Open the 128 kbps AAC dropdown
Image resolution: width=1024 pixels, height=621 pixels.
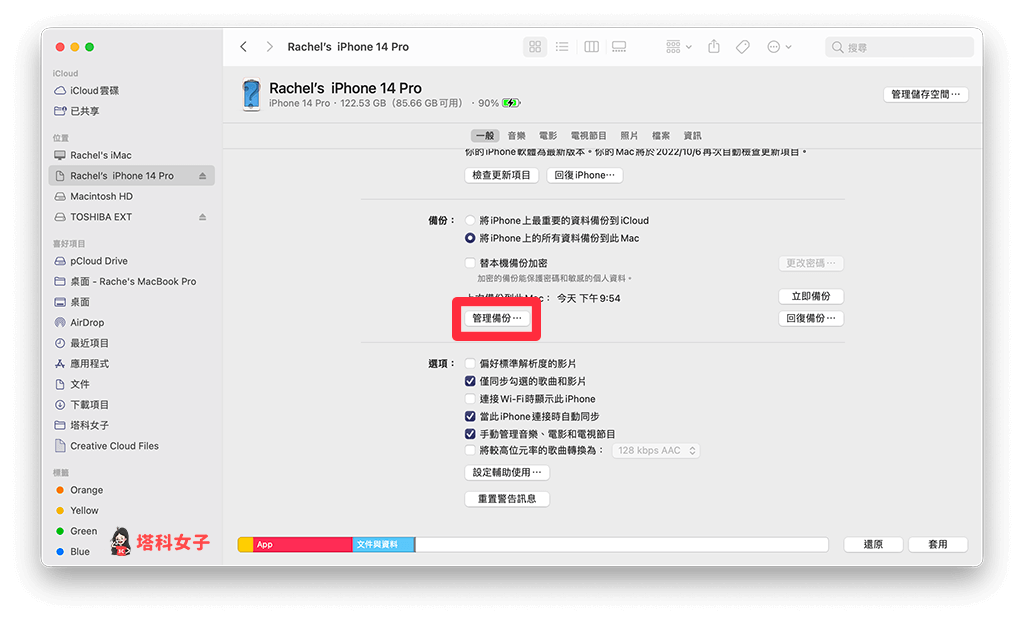coord(656,451)
